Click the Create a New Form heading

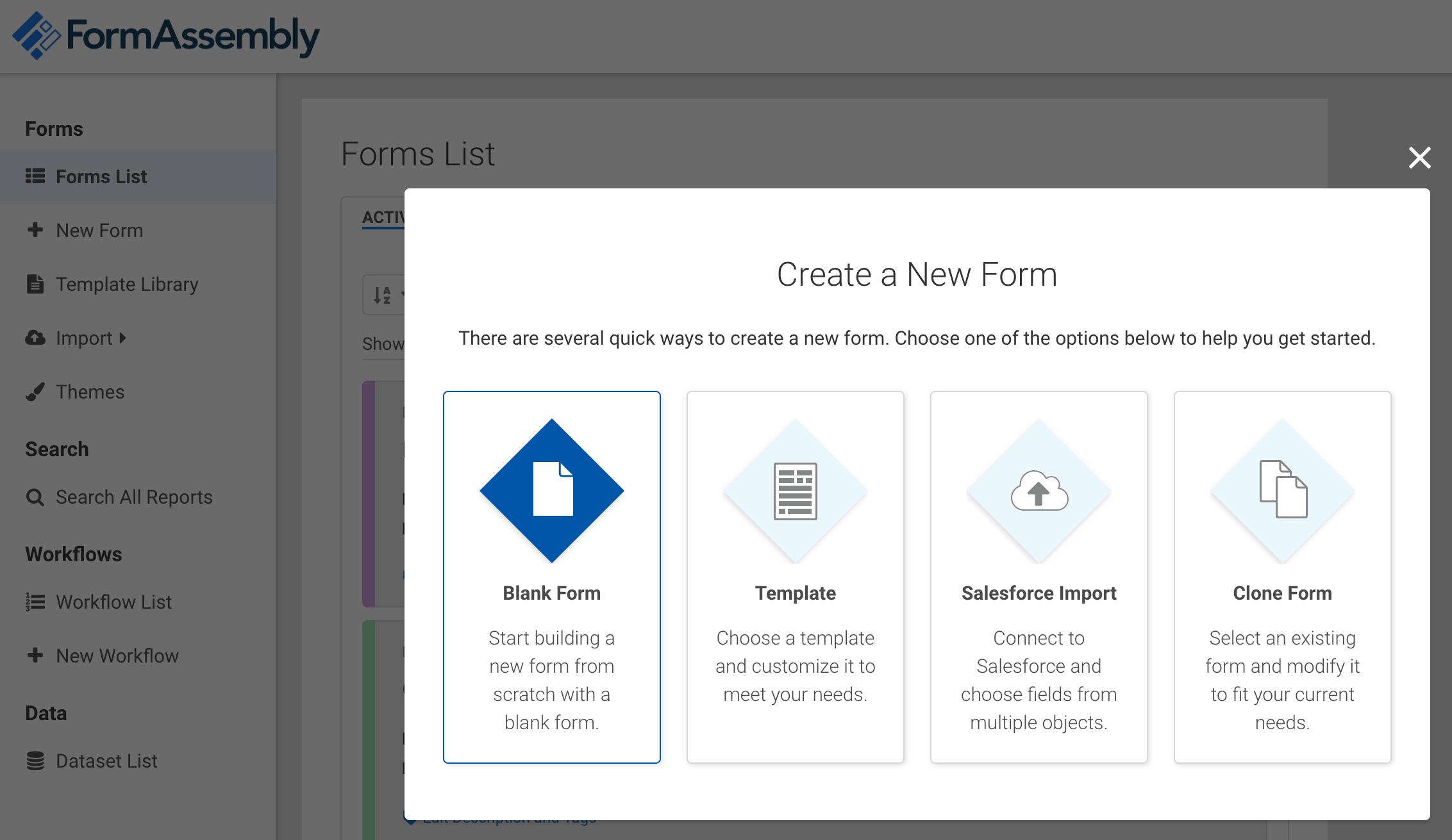click(917, 275)
